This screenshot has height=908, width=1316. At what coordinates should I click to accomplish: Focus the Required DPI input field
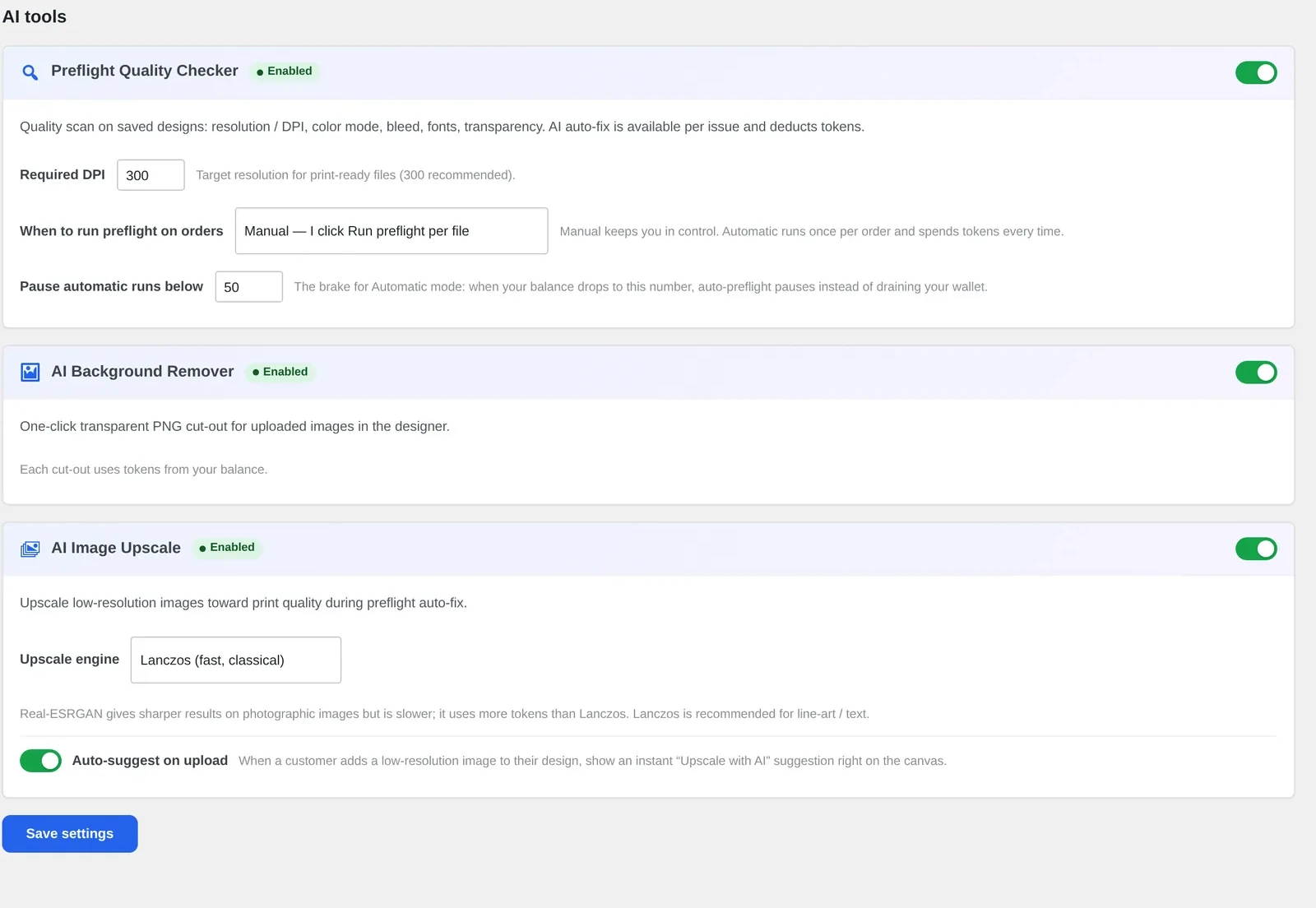151,175
